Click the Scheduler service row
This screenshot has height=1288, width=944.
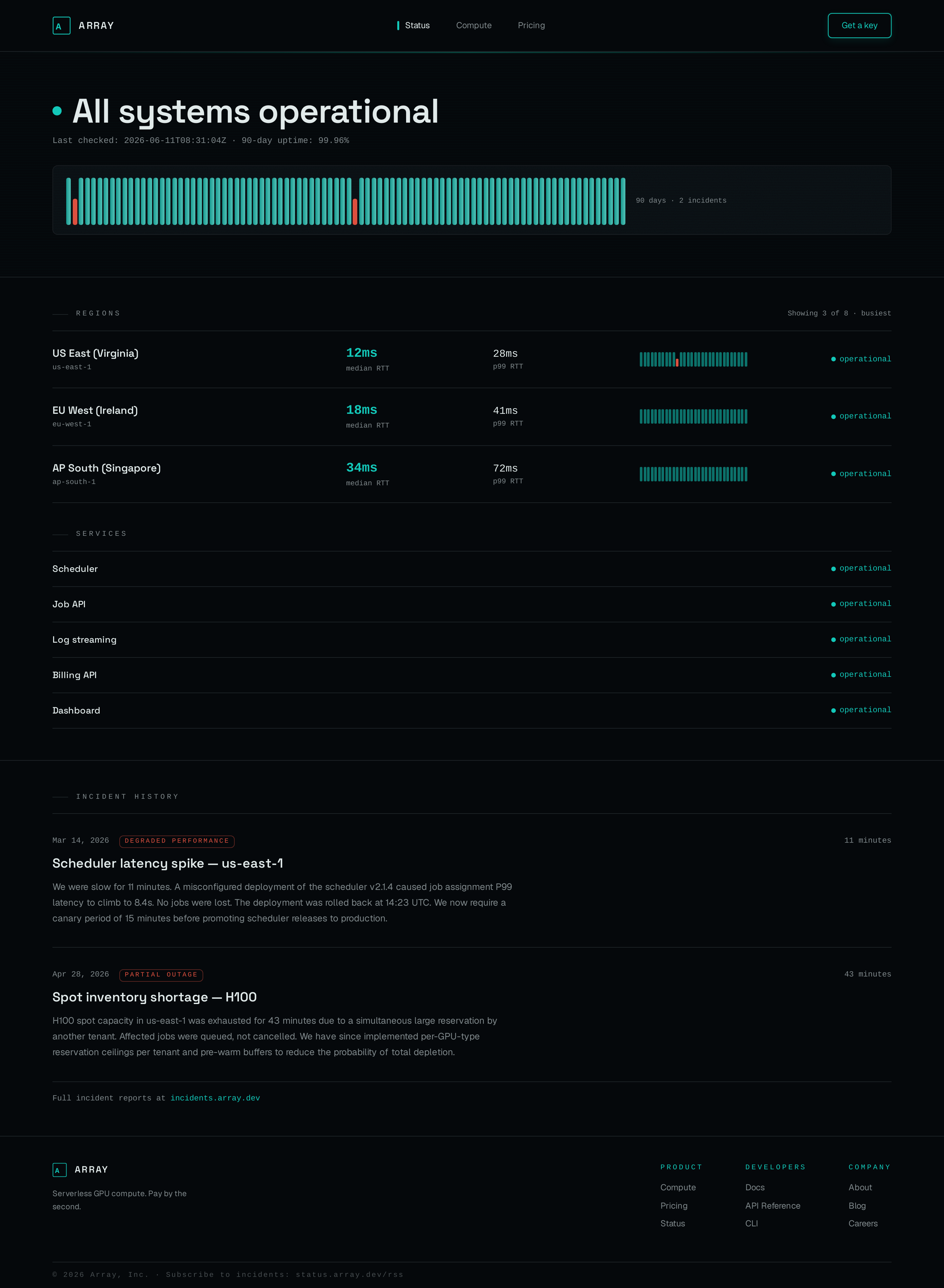472,569
